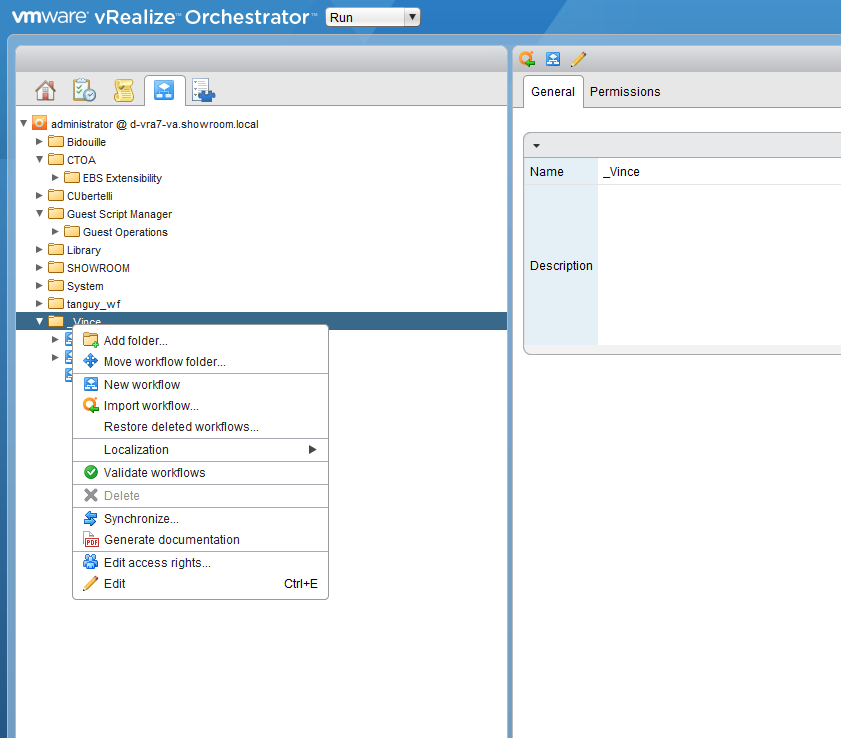Select the Workflows view tab icon
The width and height of the screenshot is (841, 738).
(x=164, y=90)
